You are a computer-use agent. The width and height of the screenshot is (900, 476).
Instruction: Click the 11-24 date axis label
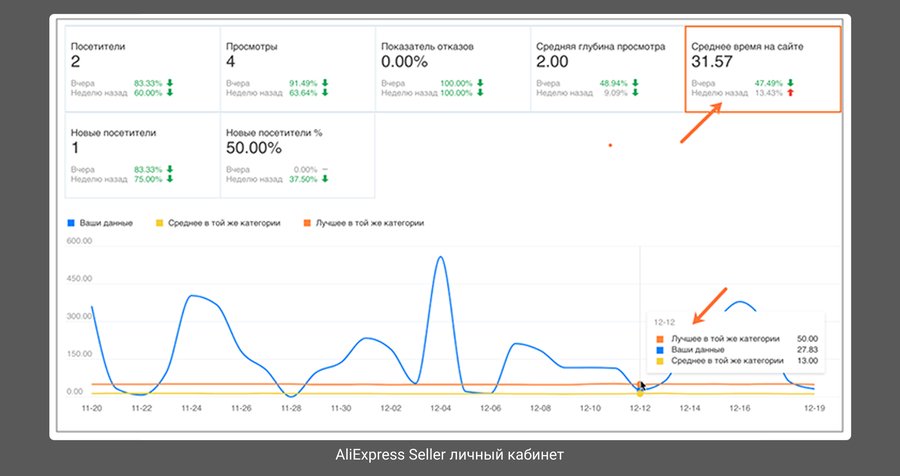click(x=191, y=408)
